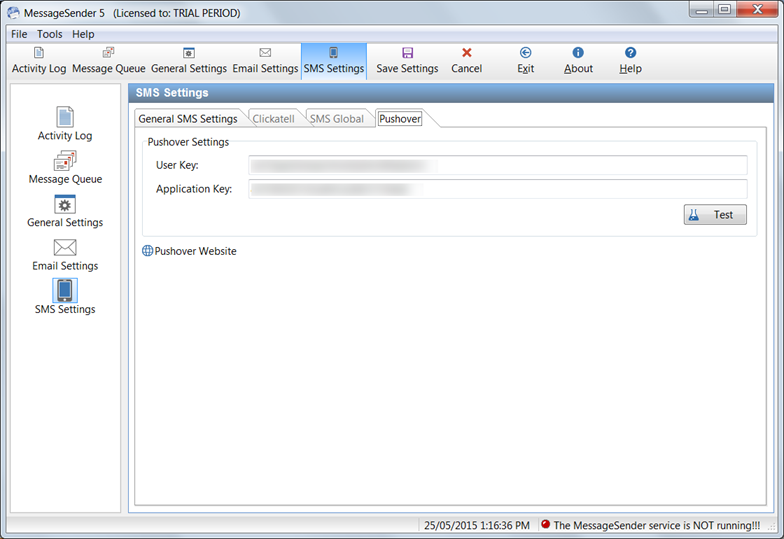The width and height of the screenshot is (784, 539).
Task: Open Email Settings from the top toolbar
Action: [x=265, y=61]
